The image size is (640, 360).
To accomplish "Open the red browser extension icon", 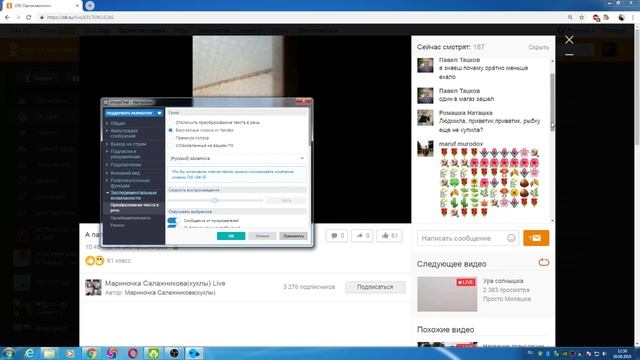I will point(596,18).
